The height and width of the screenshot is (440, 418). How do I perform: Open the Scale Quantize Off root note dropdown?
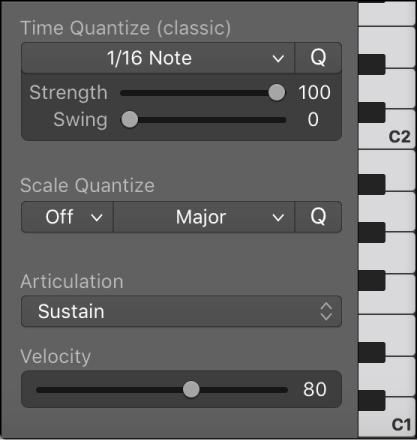(x=67, y=217)
